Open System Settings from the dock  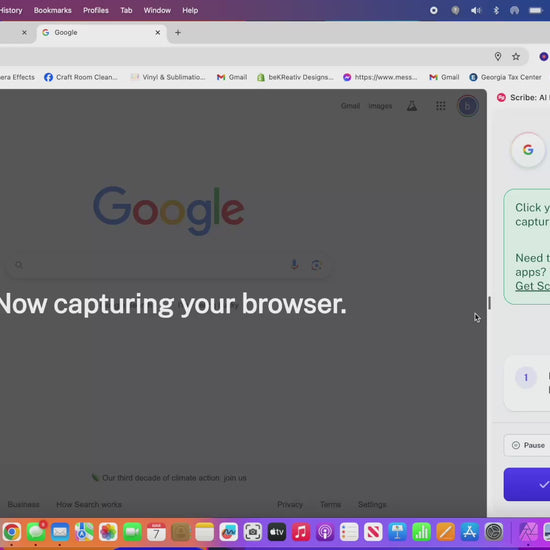494,532
